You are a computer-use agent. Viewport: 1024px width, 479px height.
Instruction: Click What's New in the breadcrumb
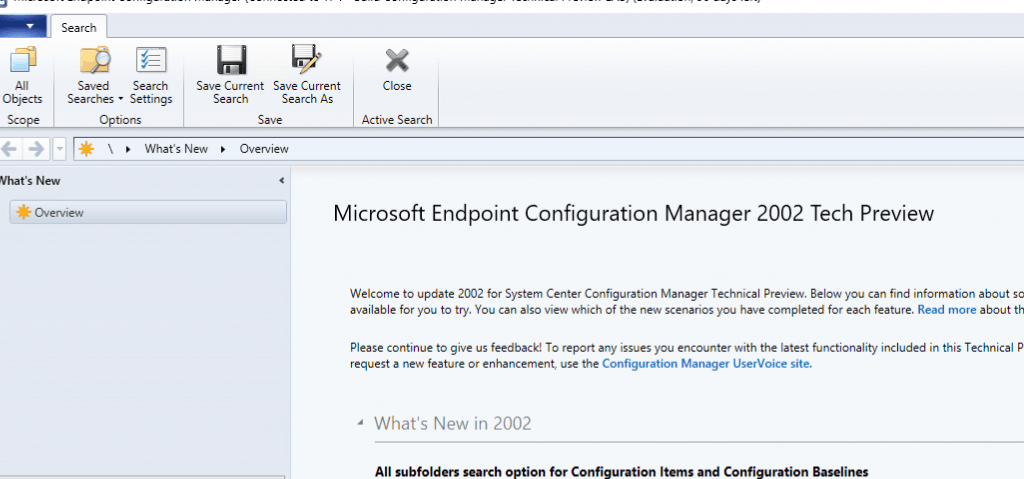coord(176,149)
